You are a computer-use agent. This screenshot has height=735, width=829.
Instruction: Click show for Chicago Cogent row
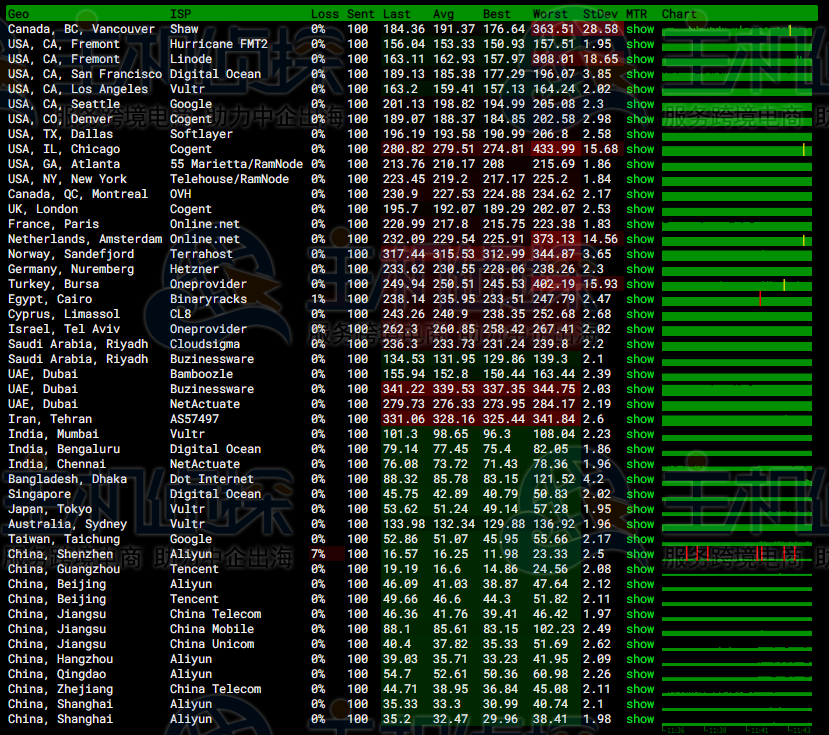tap(640, 149)
